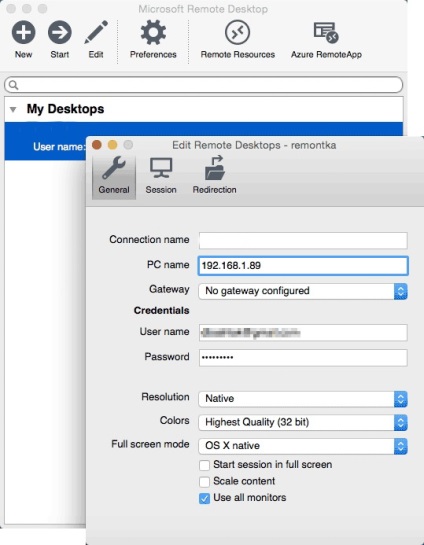Image resolution: width=424 pixels, height=545 pixels.
Task: Open Remote Resources icon
Action: [237, 32]
